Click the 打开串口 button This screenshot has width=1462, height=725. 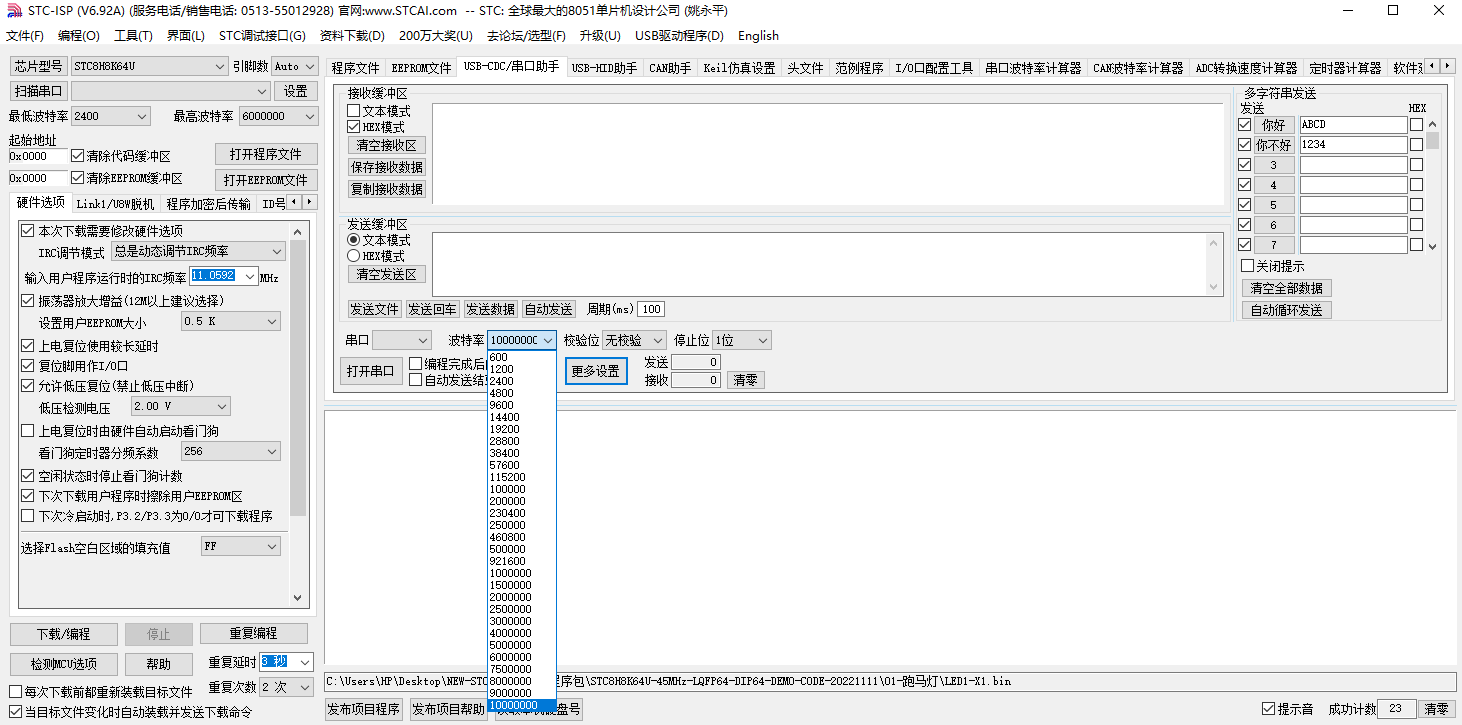(x=370, y=371)
